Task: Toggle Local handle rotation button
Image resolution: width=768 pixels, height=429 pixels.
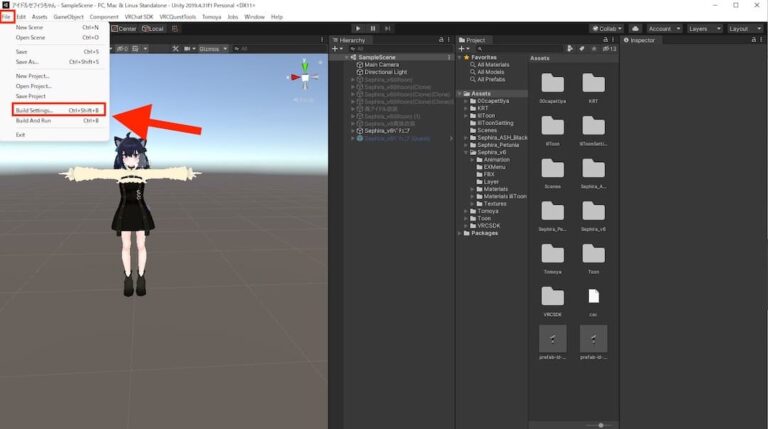Action: click(x=153, y=28)
